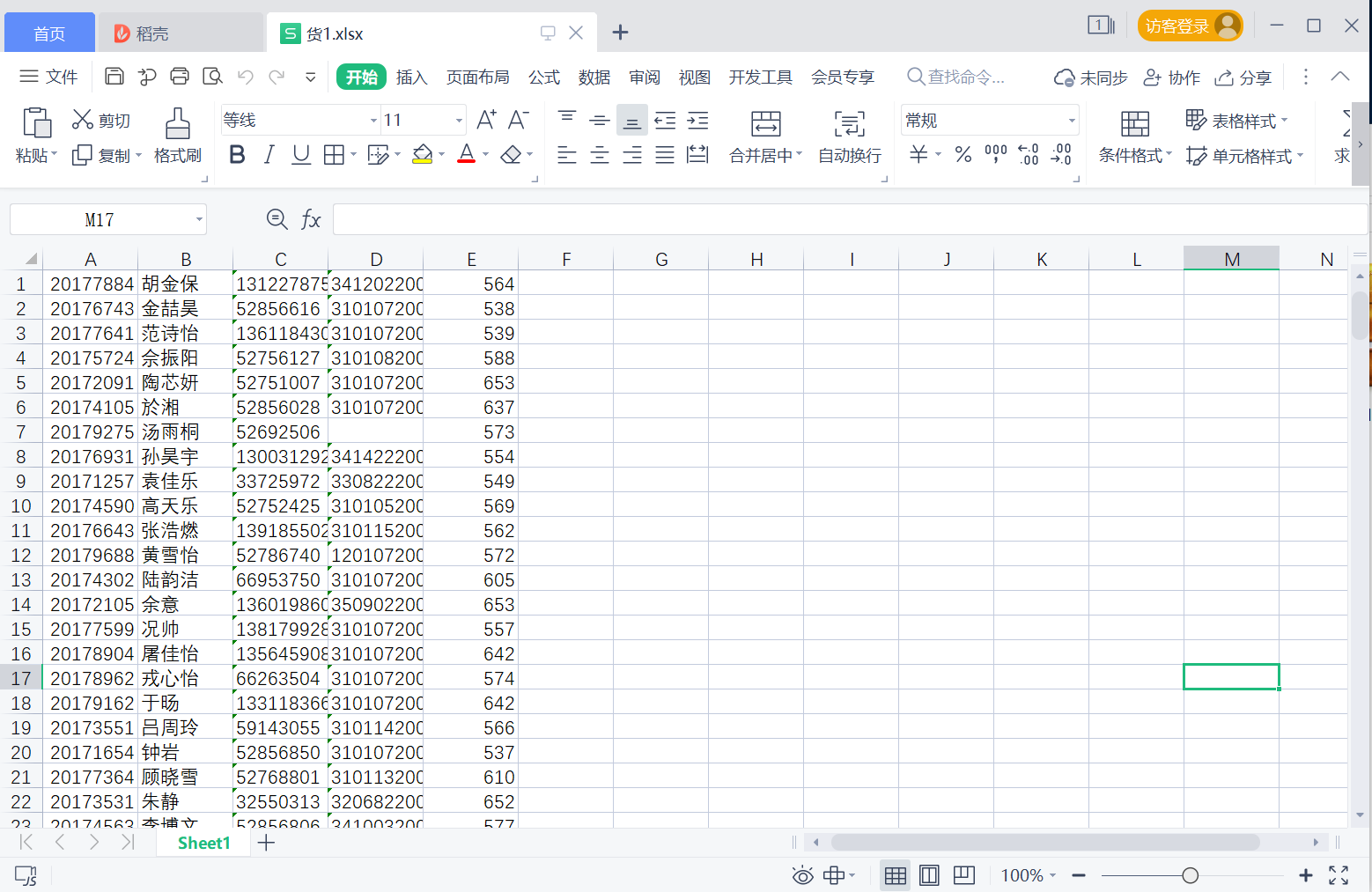Image resolution: width=1372 pixels, height=892 pixels.
Task: Toggle Auto Wrap (自动换行)
Action: [x=850, y=136]
